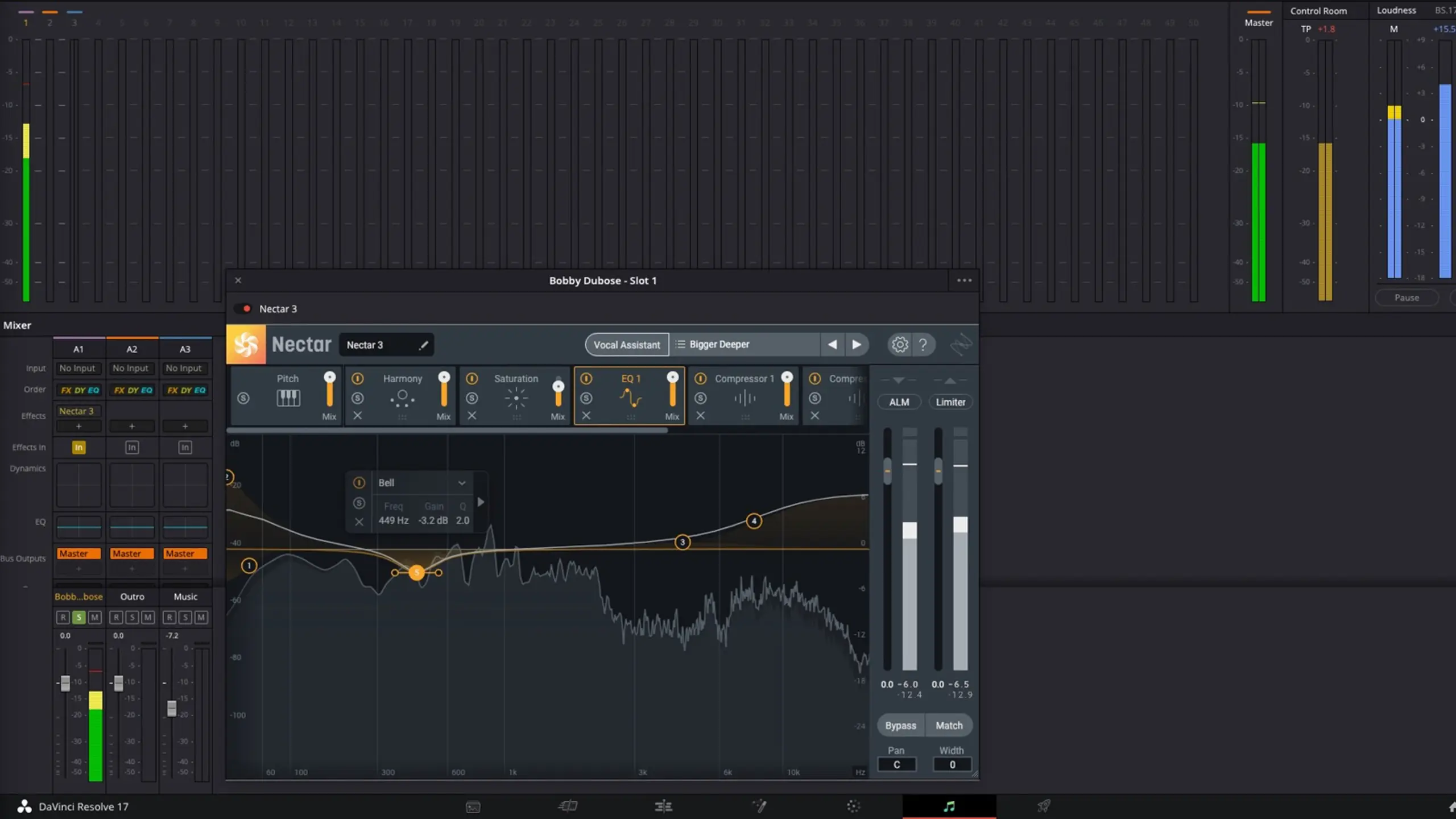Enable Effects In on track A2
The width and height of the screenshot is (1456, 819).
coord(132,448)
